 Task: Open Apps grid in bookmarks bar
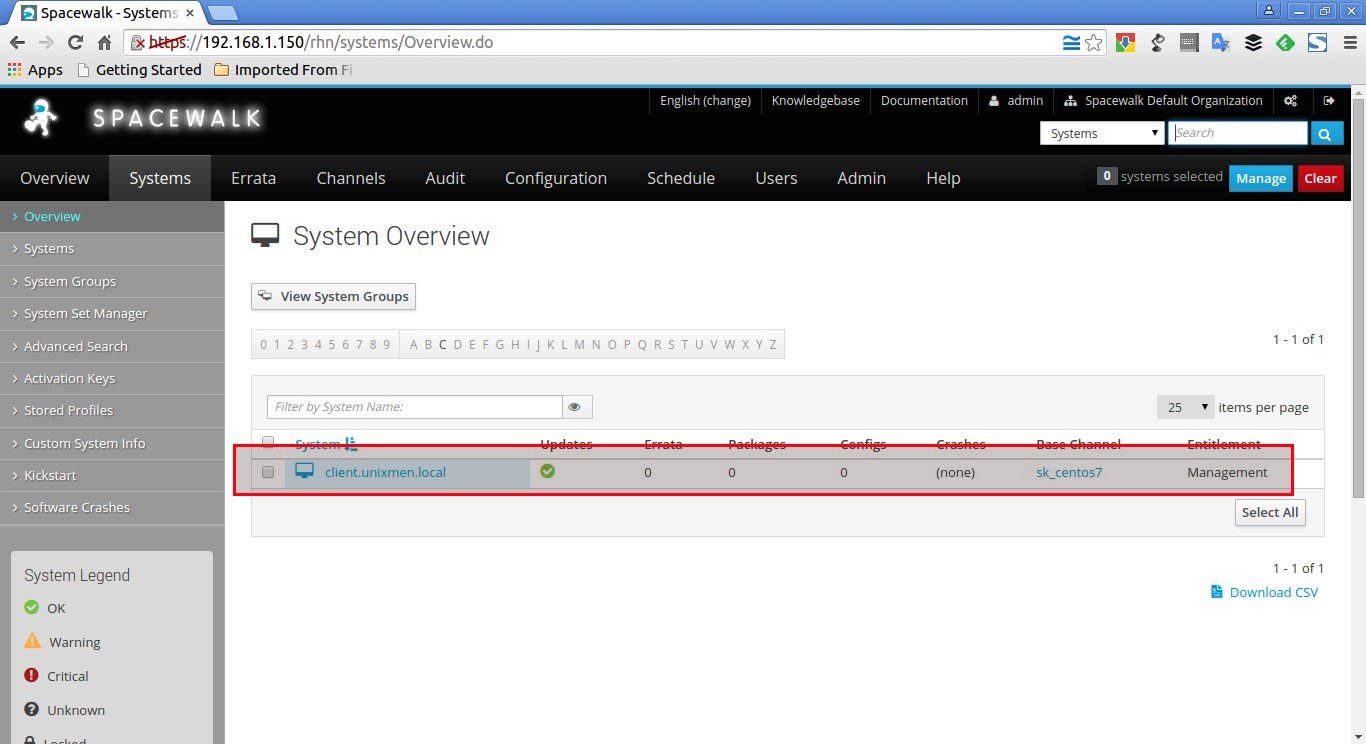coord(35,70)
